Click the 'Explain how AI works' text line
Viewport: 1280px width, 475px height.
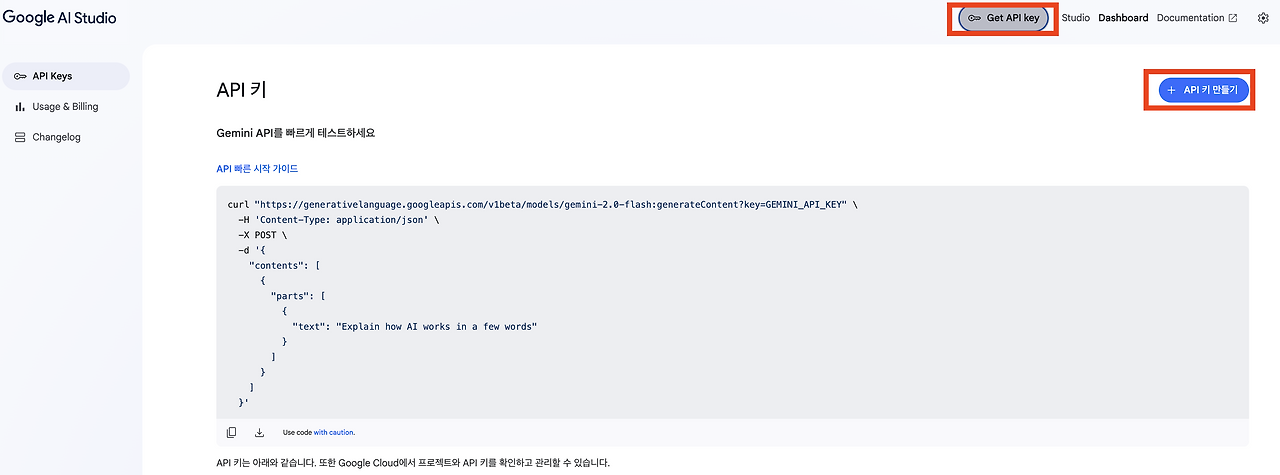point(415,327)
